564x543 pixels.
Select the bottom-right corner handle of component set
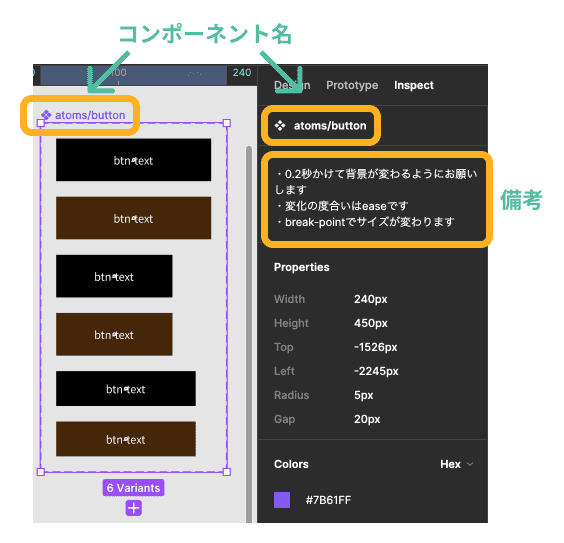pyautogui.click(x=227, y=471)
